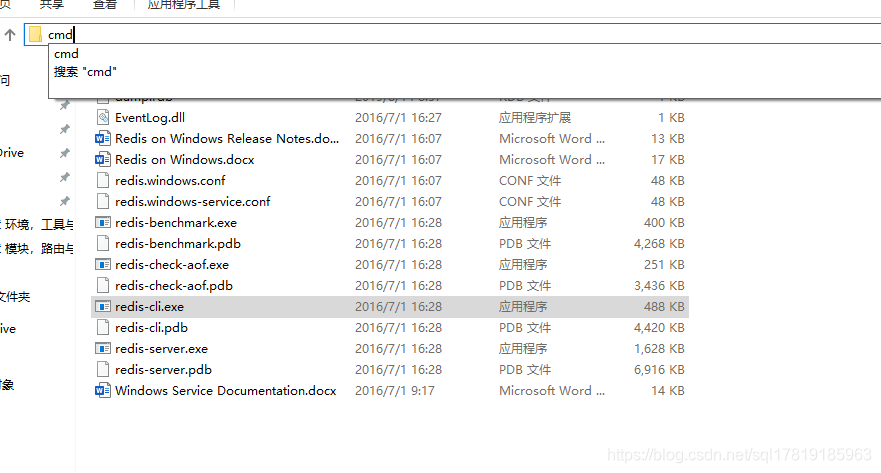Select the EventLog.dll file name
Viewport: 881px width, 473px height.
point(150,117)
